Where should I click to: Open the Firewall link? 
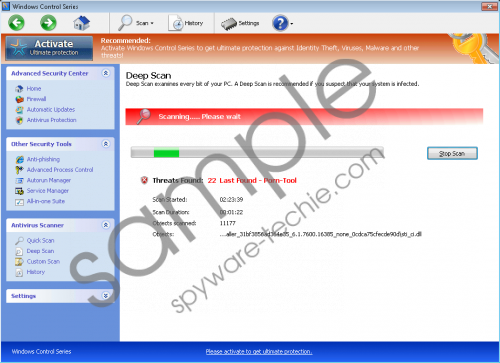(x=36, y=99)
